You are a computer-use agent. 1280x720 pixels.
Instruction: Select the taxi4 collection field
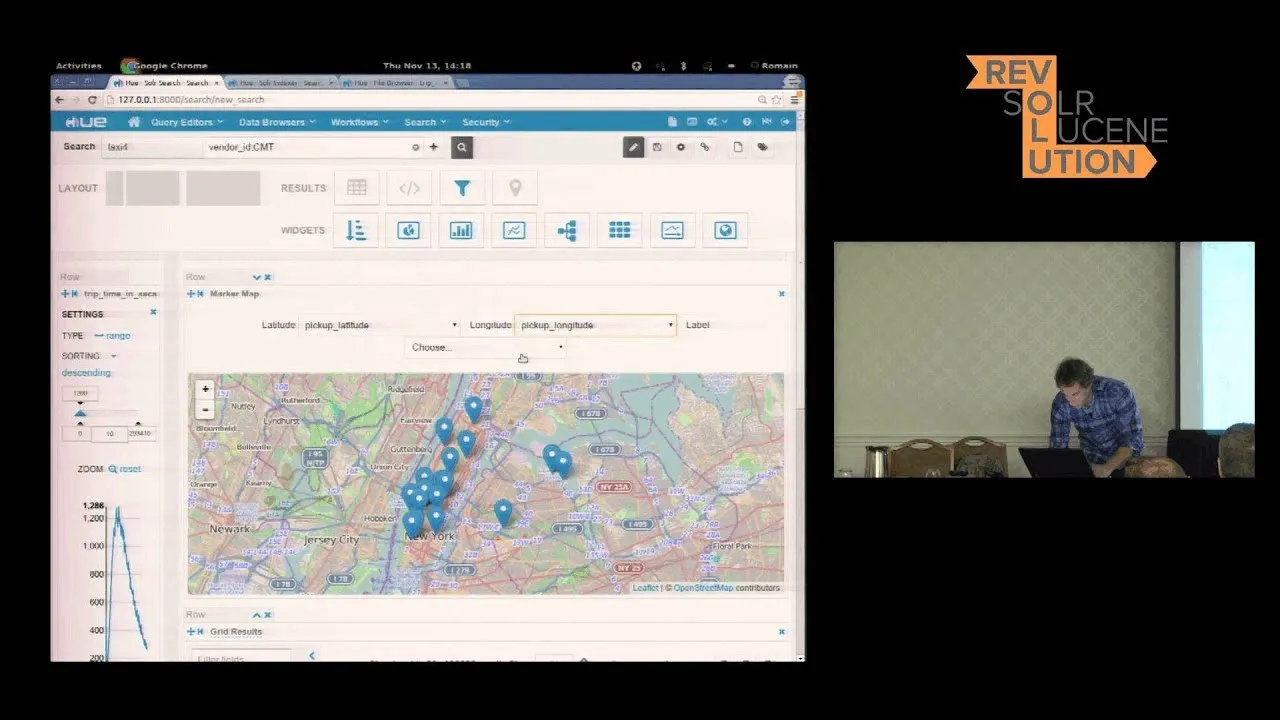[x=152, y=147]
